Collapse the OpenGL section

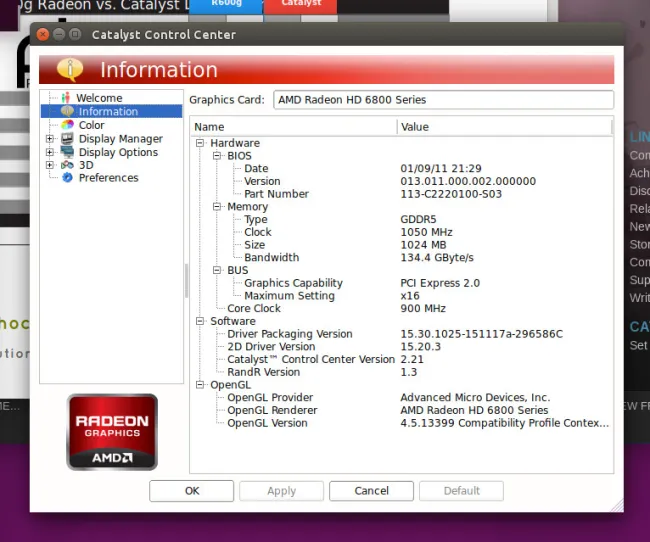[200, 385]
